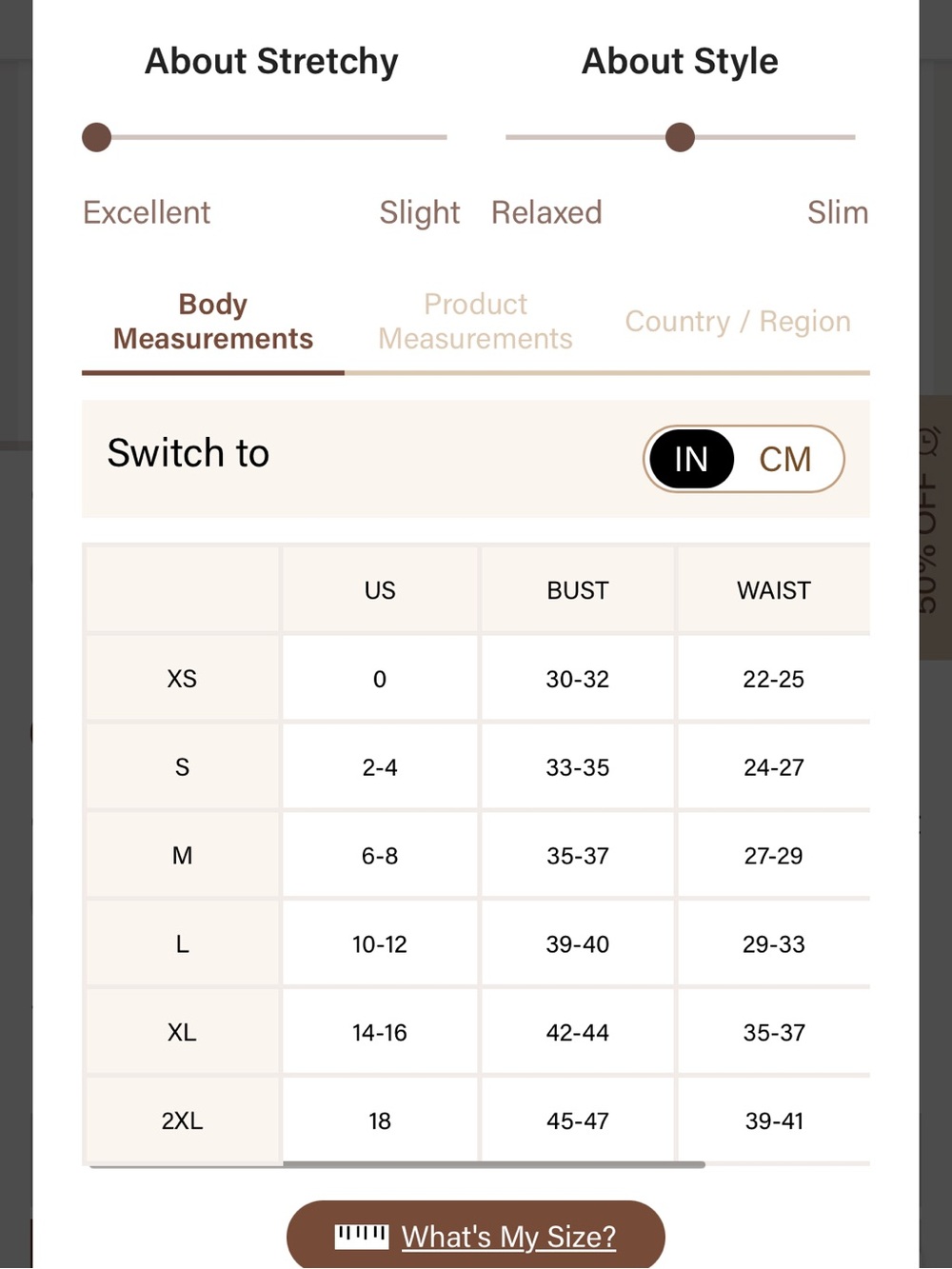952x1269 pixels.
Task: Click the About Style slider handle
Action: [680, 137]
